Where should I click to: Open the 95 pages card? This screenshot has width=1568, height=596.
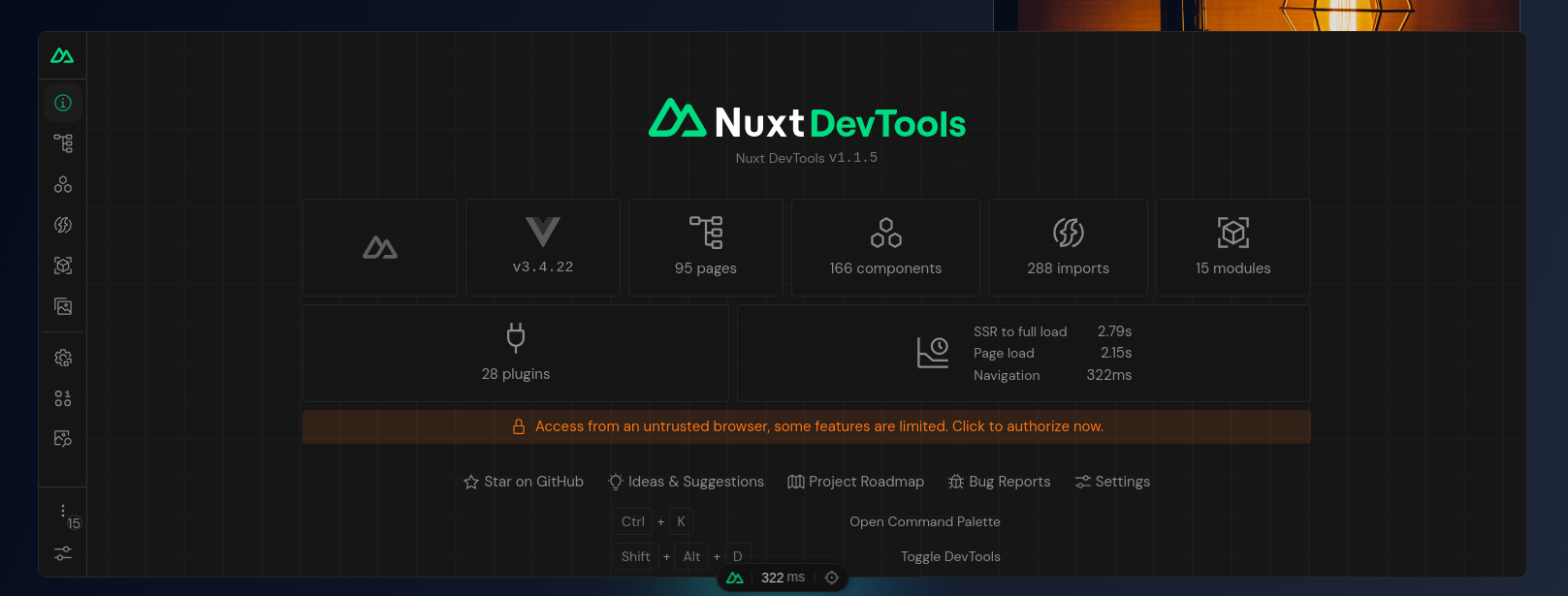tap(706, 248)
